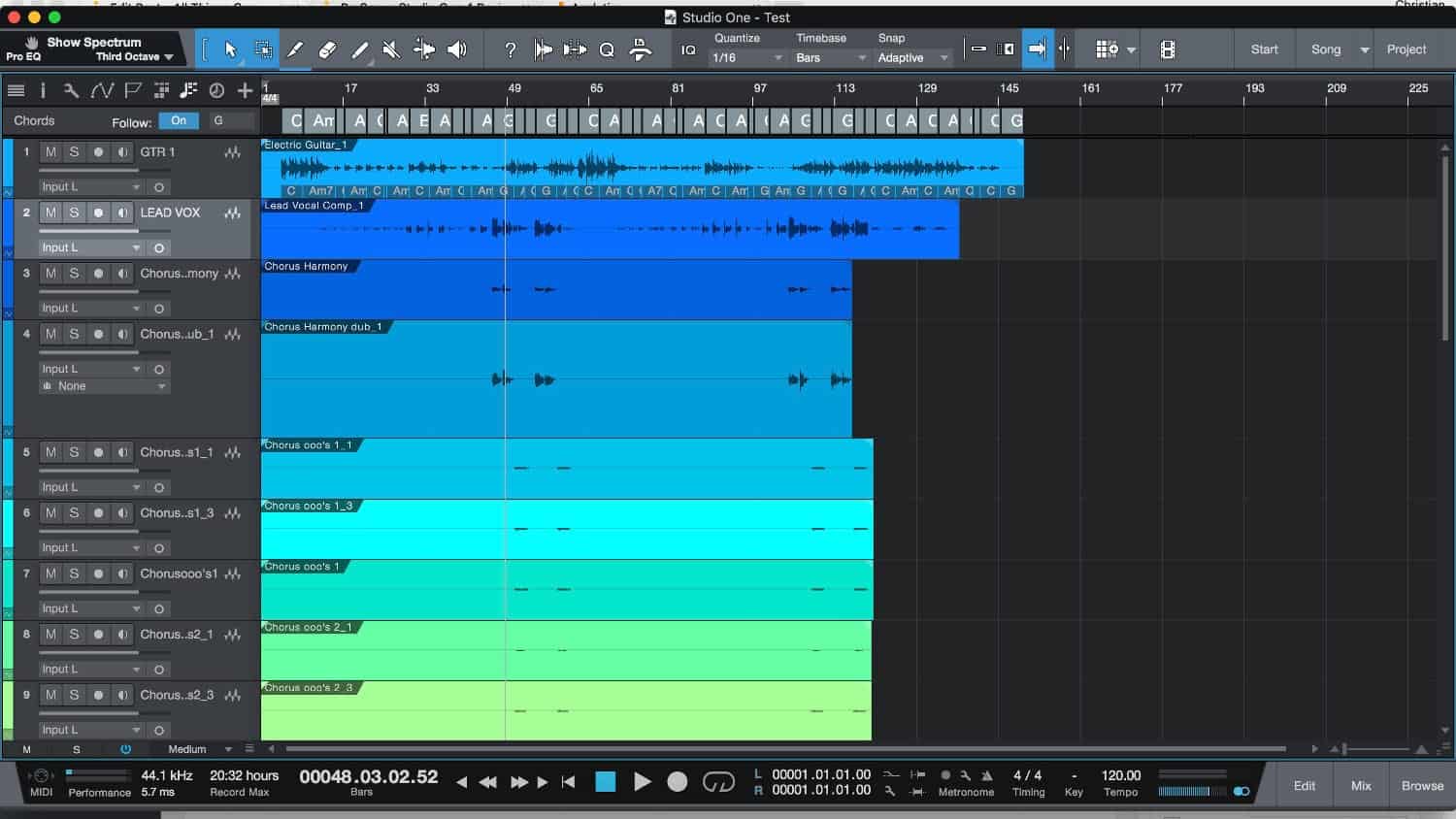This screenshot has height=819, width=1456.
Task: Toggle the loop playback button
Action: coord(718,782)
